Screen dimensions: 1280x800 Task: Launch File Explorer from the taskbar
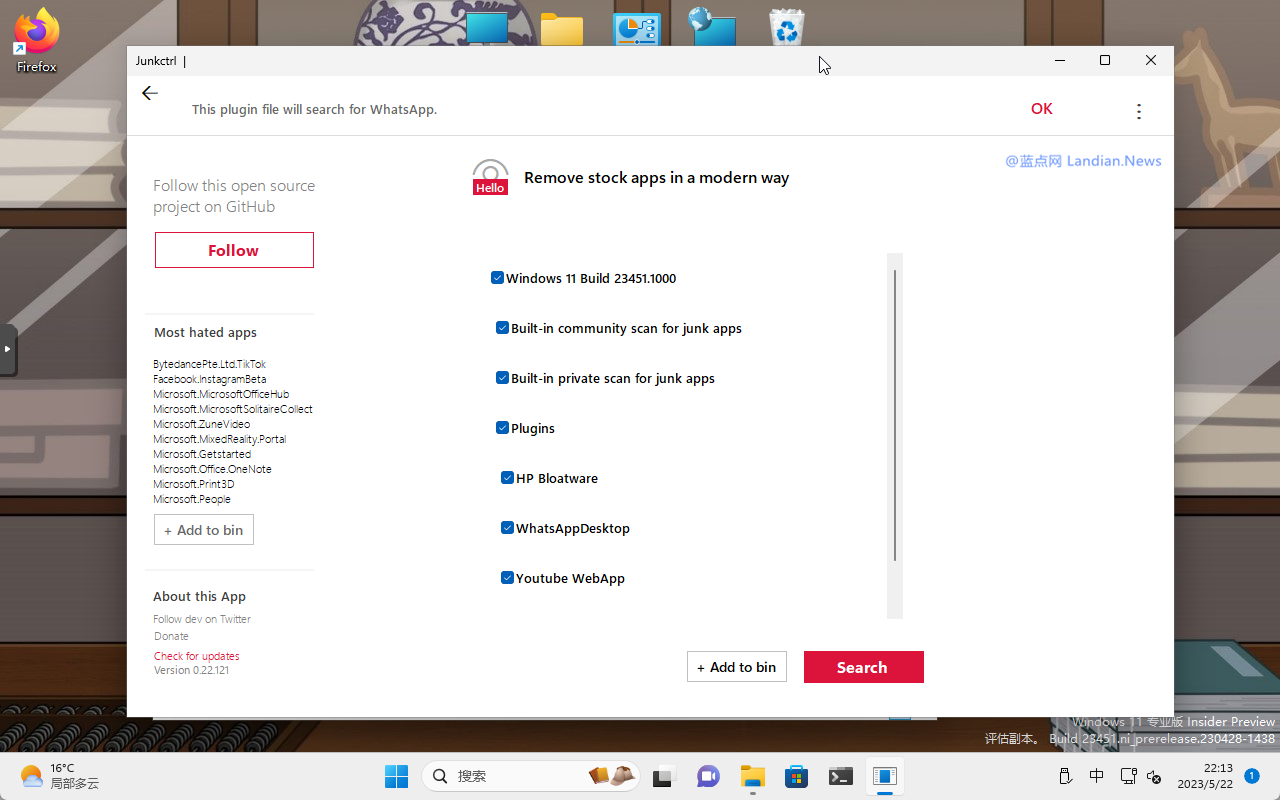point(752,776)
